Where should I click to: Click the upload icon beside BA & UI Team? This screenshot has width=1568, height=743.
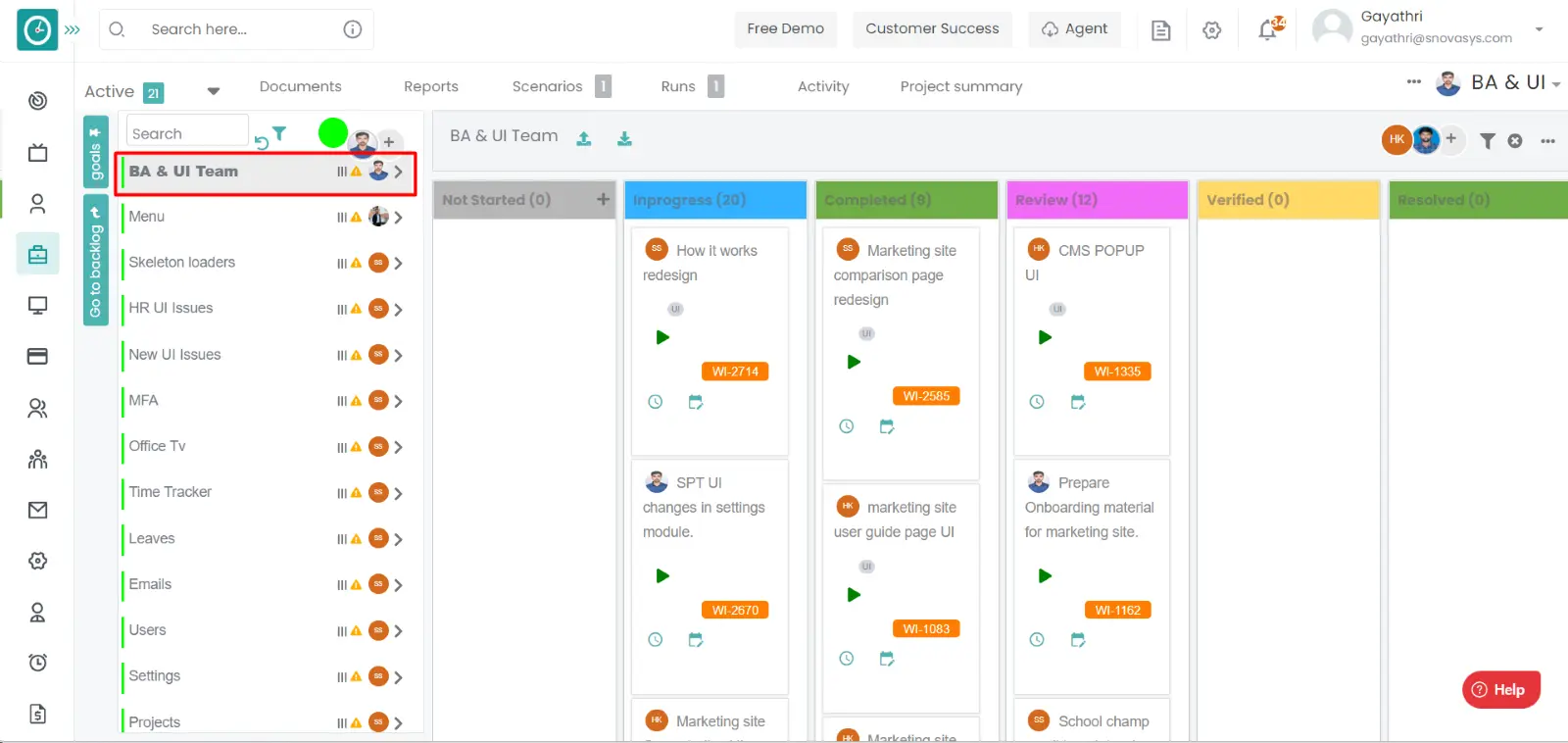tap(584, 139)
